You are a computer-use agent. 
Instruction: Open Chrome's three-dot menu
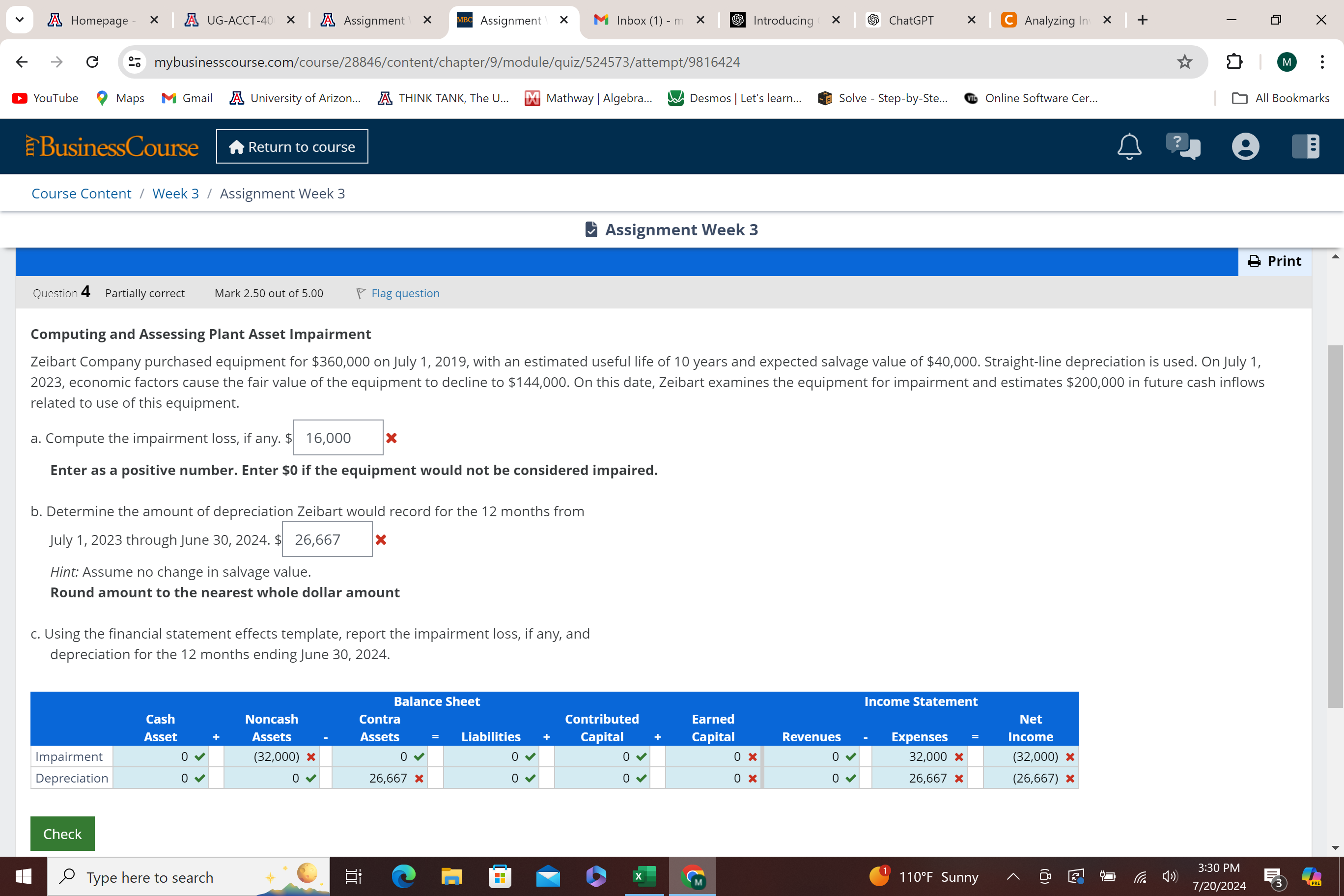pyautogui.click(x=1322, y=62)
